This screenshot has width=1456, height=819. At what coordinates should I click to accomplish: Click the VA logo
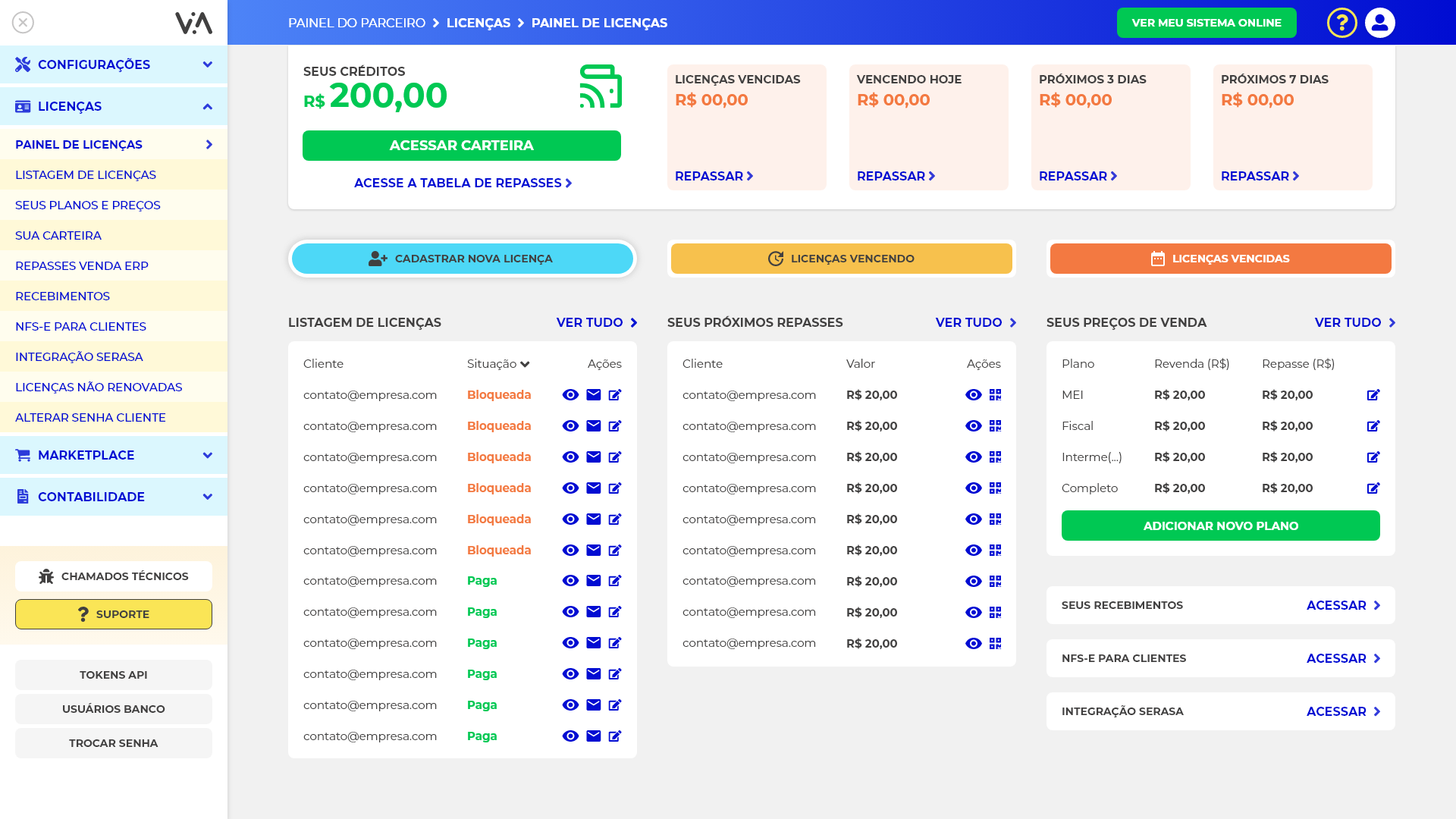click(x=193, y=23)
